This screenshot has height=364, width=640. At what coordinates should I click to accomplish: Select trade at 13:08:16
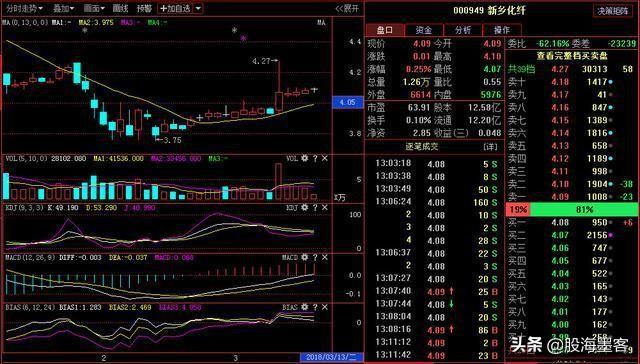[436, 330]
